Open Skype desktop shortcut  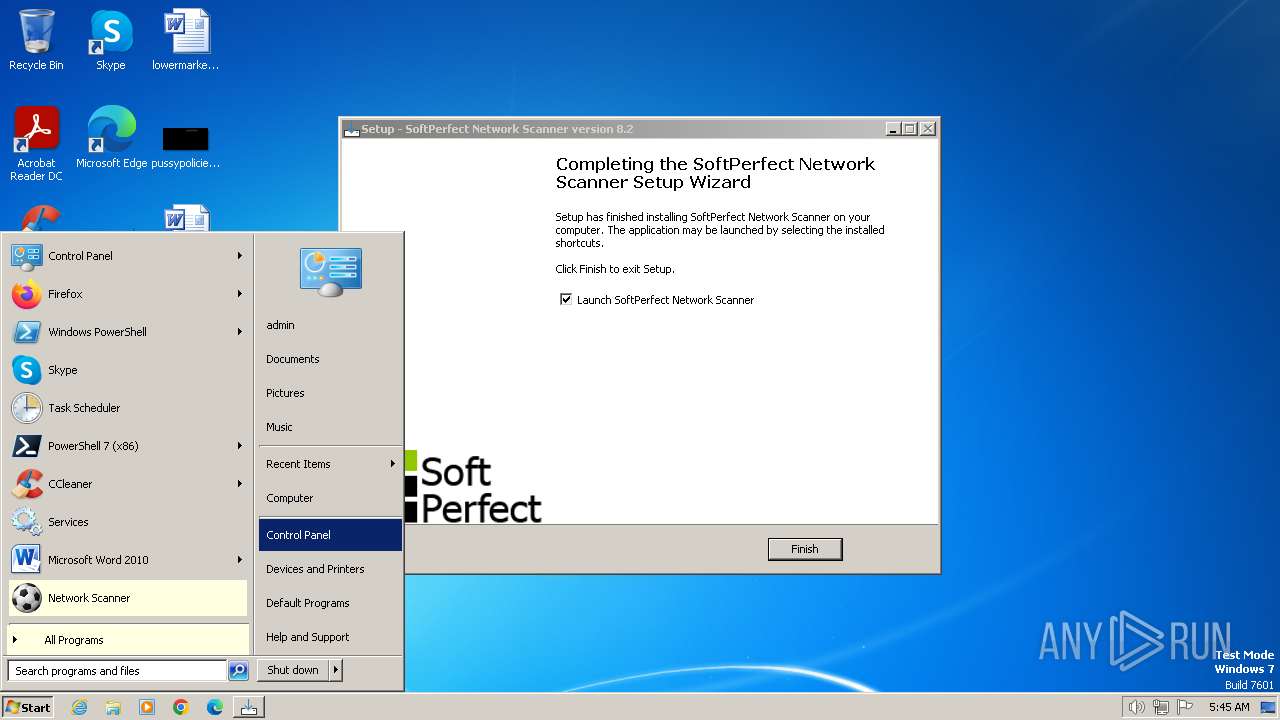click(110, 40)
